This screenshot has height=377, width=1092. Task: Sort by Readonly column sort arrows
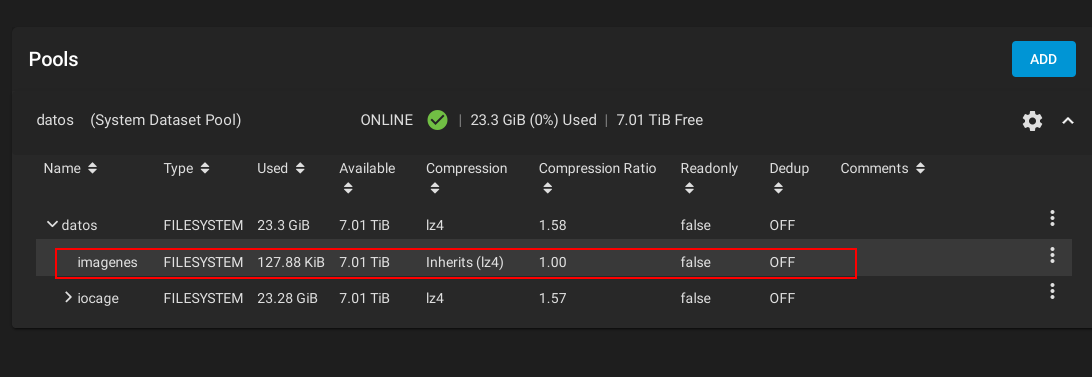coord(689,188)
